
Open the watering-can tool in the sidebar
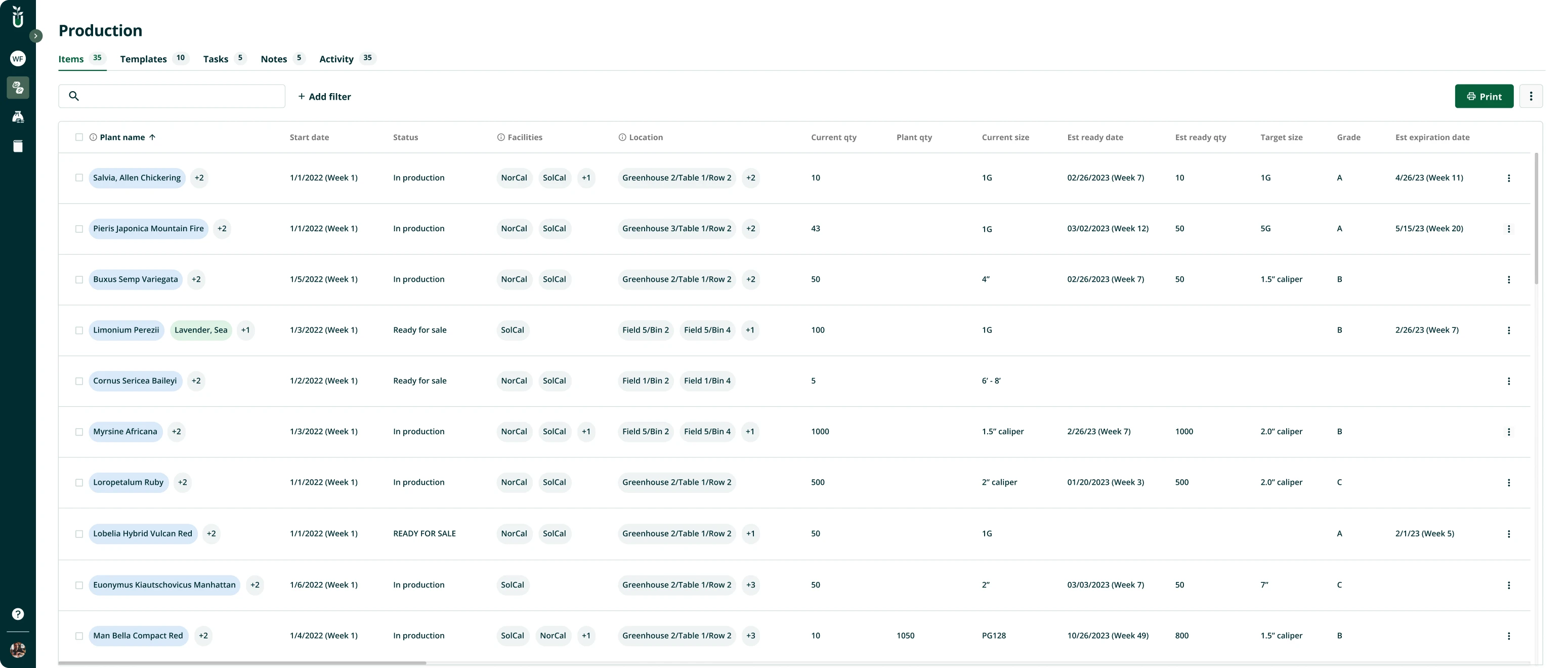point(18,116)
